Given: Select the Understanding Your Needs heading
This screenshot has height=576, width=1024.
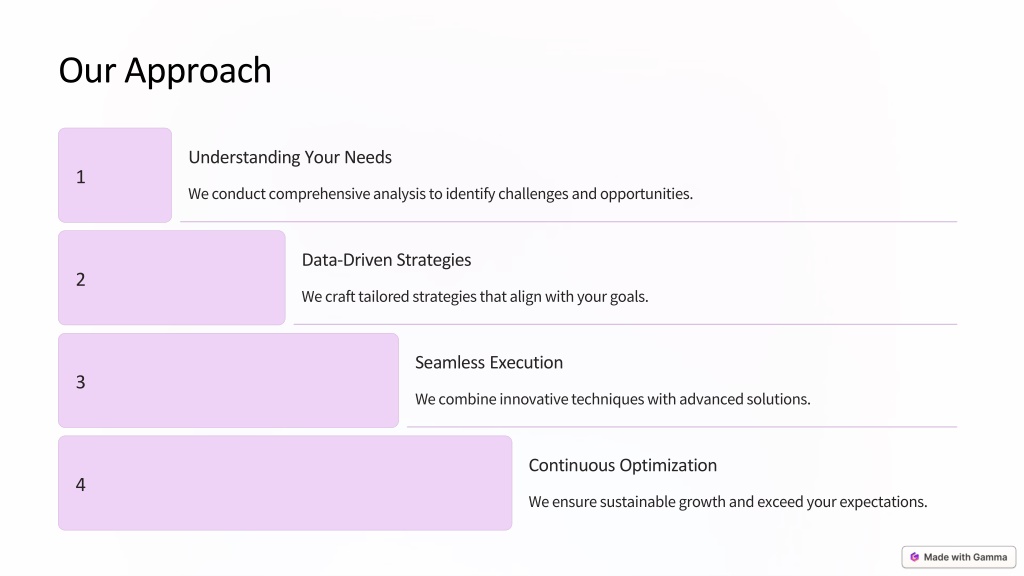Looking at the screenshot, I should point(290,157).
